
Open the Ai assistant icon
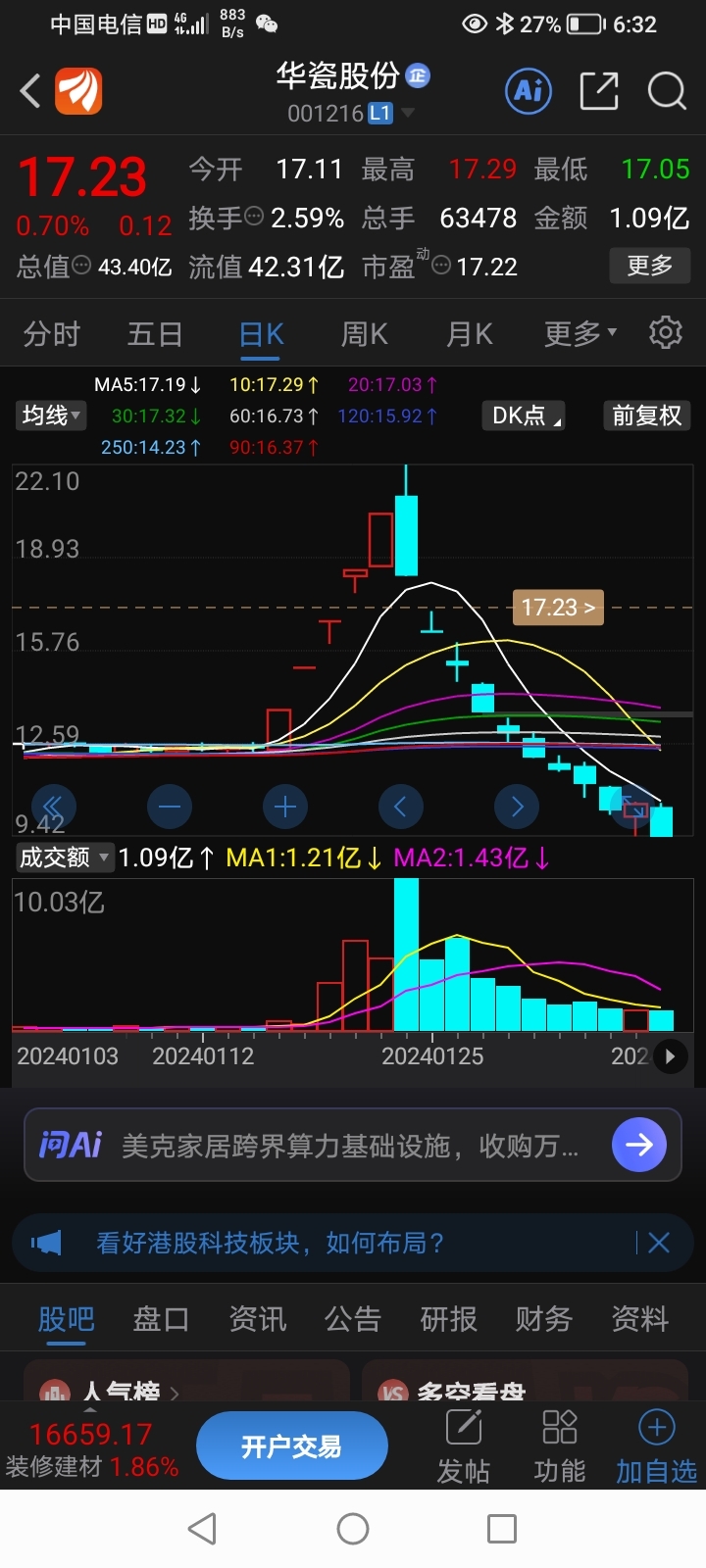click(x=529, y=91)
